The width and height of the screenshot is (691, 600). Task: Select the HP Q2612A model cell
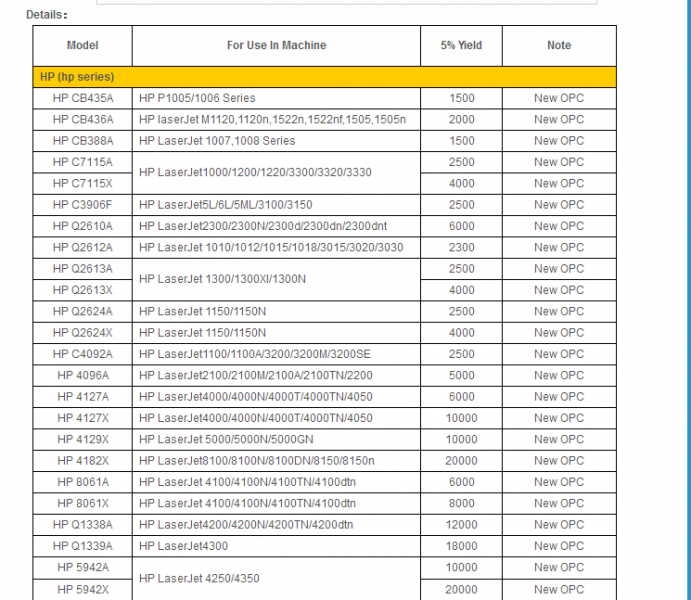(x=83, y=248)
